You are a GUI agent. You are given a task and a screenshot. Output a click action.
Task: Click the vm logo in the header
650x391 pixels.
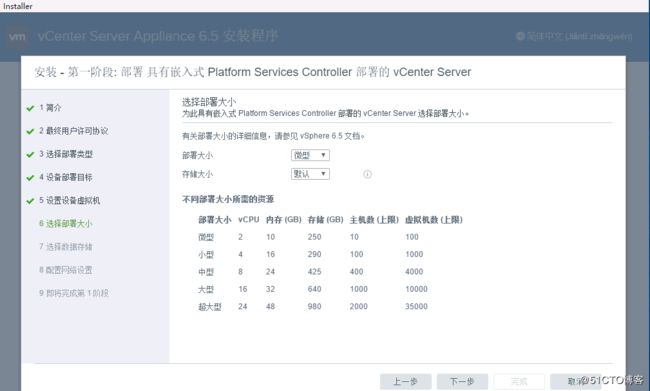(17, 36)
